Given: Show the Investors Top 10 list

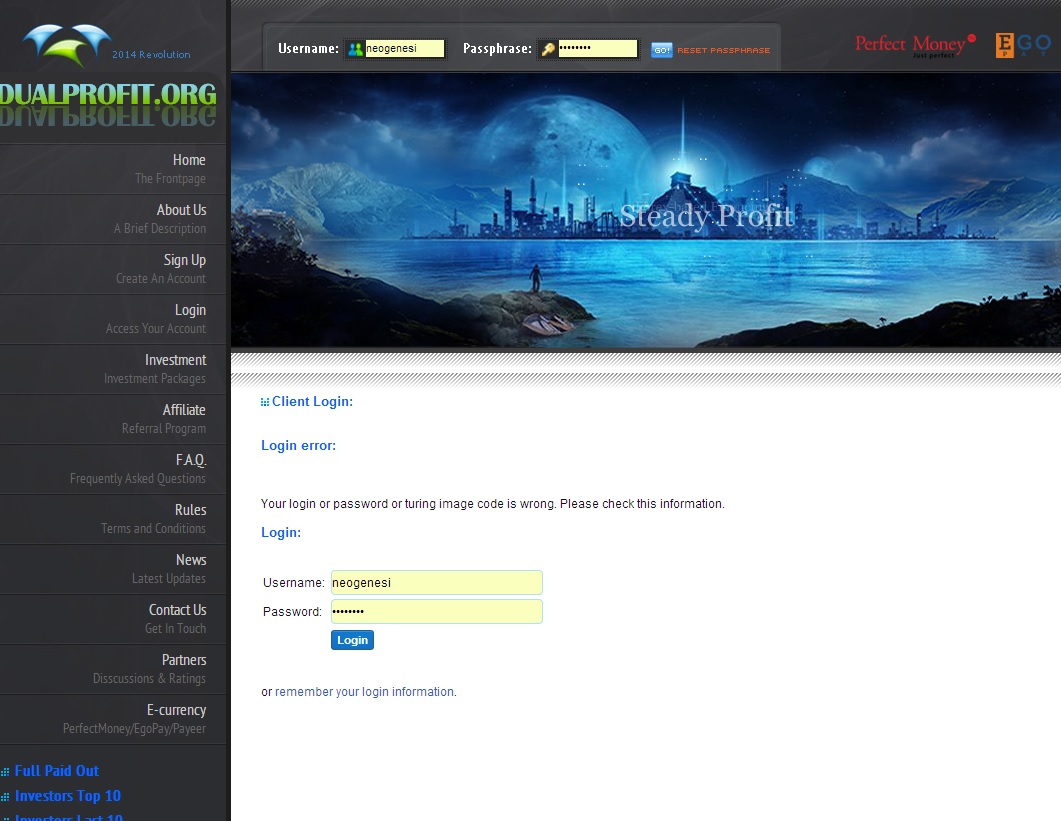Looking at the screenshot, I should [x=67, y=796].
